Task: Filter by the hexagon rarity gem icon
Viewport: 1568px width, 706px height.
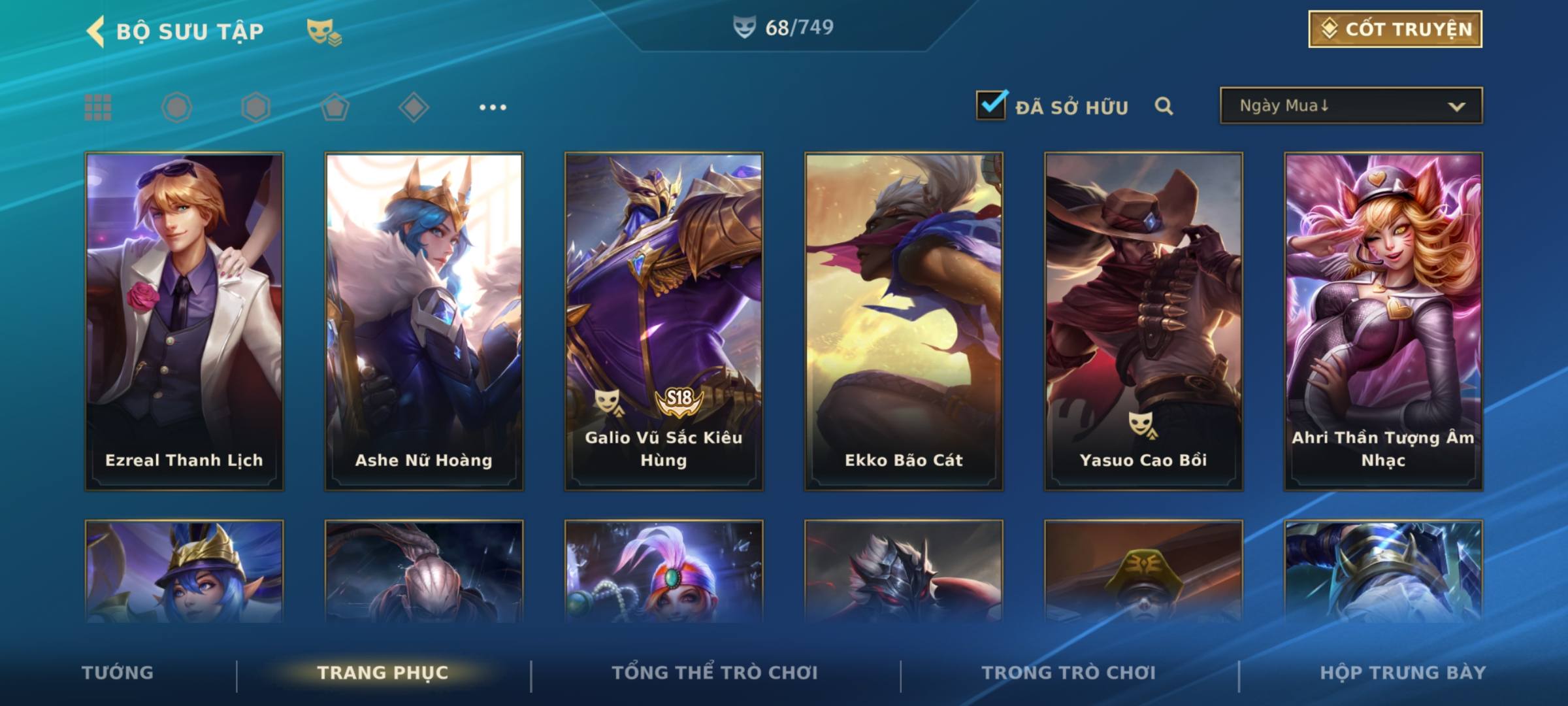Action: (255, 107)
